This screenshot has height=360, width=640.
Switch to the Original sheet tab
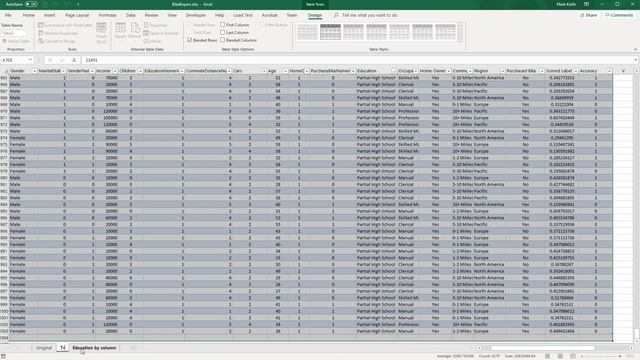pos(44,348)
